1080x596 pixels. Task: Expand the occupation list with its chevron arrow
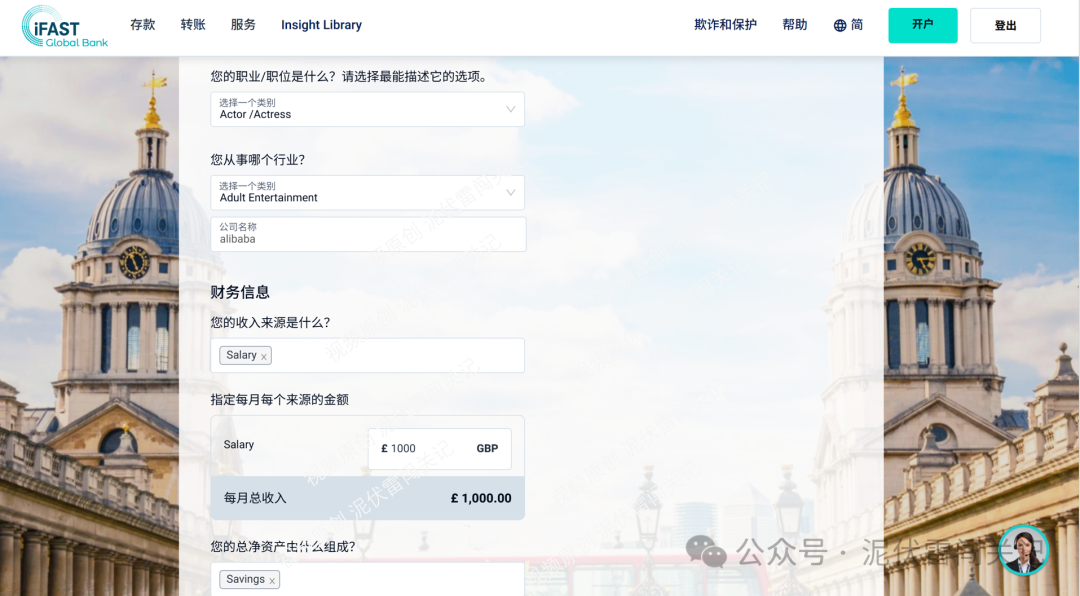510,109
